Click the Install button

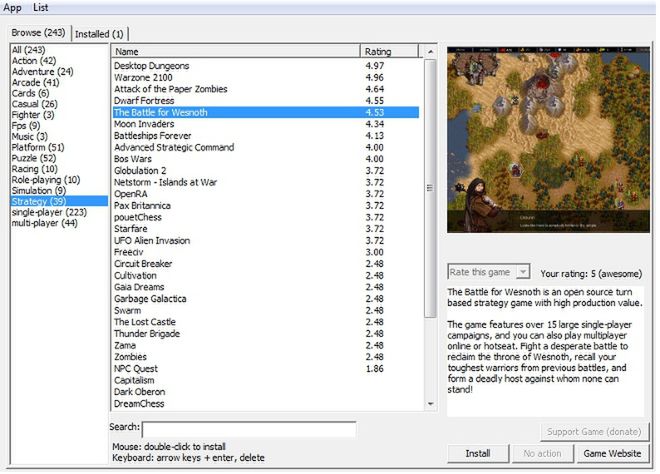(478, 454)
